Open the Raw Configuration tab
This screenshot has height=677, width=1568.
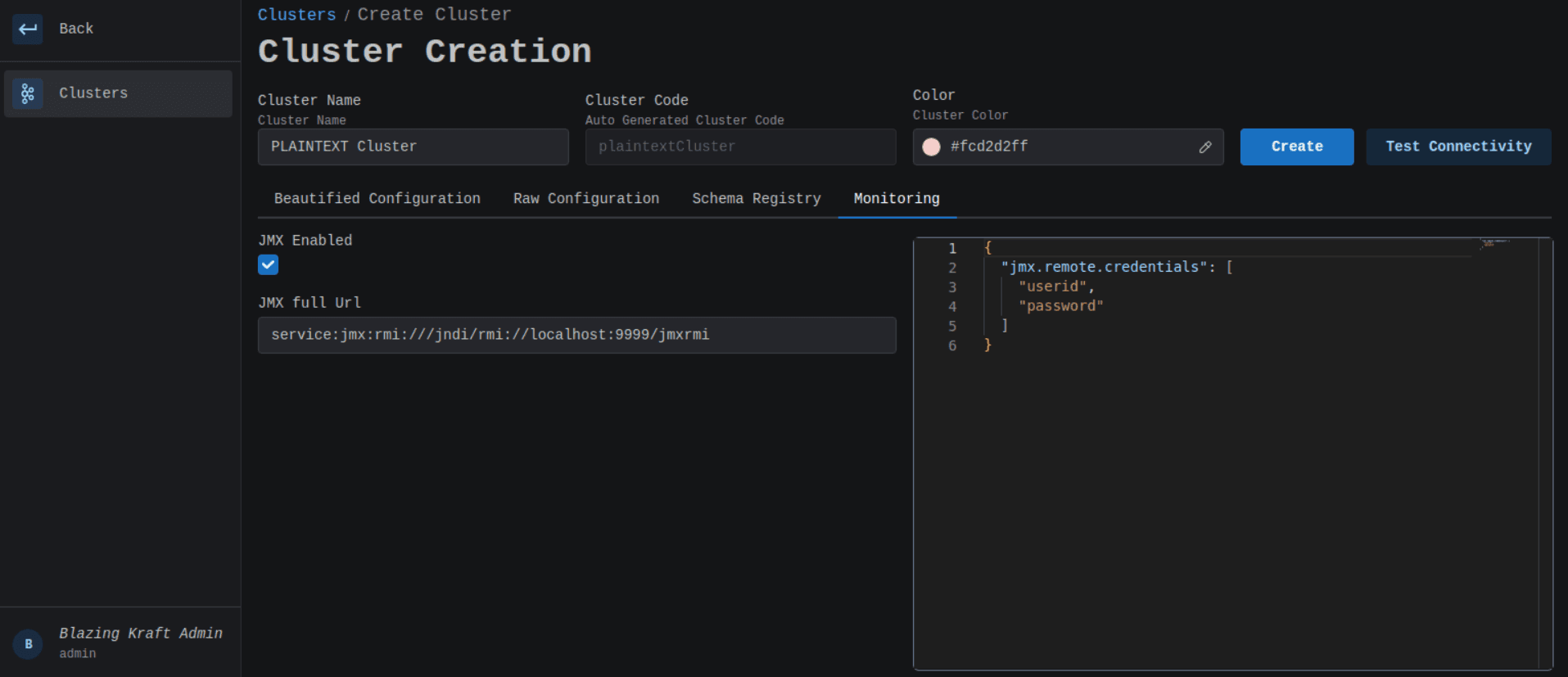click(585, 199)
